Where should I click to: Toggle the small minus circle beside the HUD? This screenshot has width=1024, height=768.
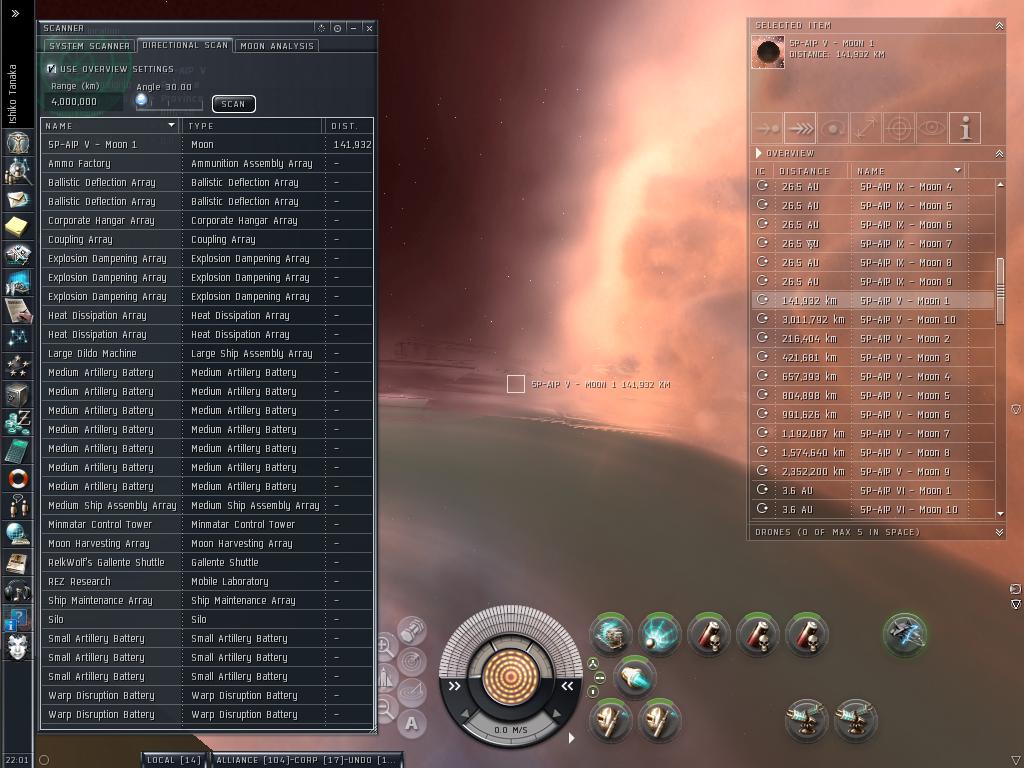coord(599,677)
